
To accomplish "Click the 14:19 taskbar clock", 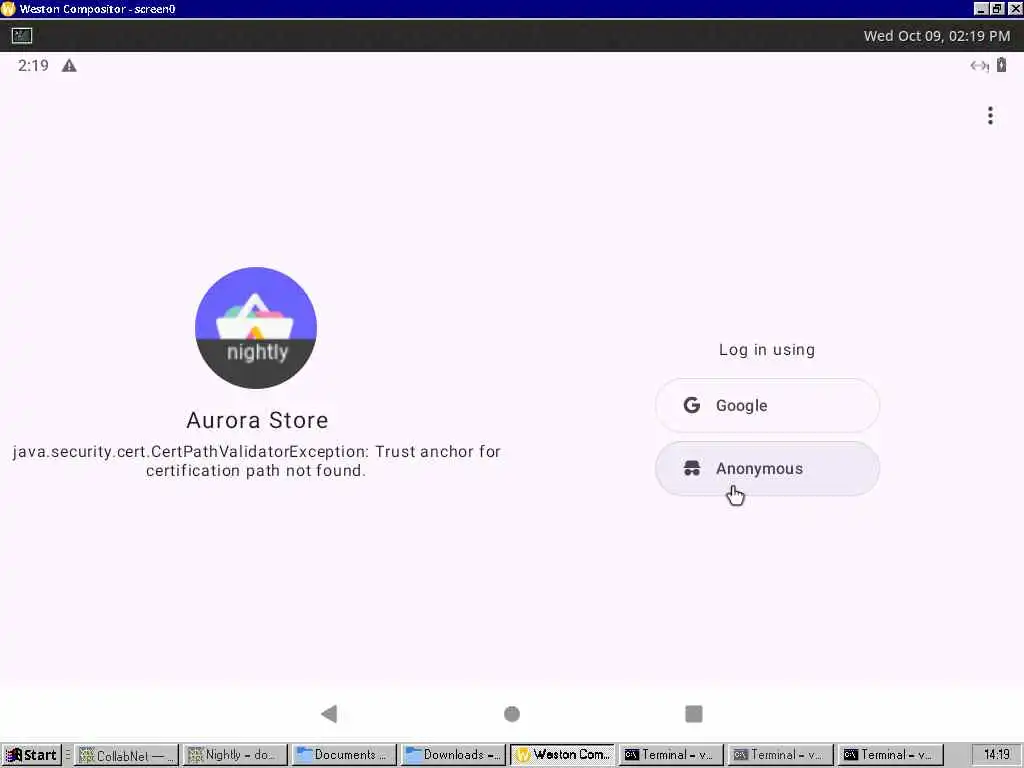I will [997, 754].
